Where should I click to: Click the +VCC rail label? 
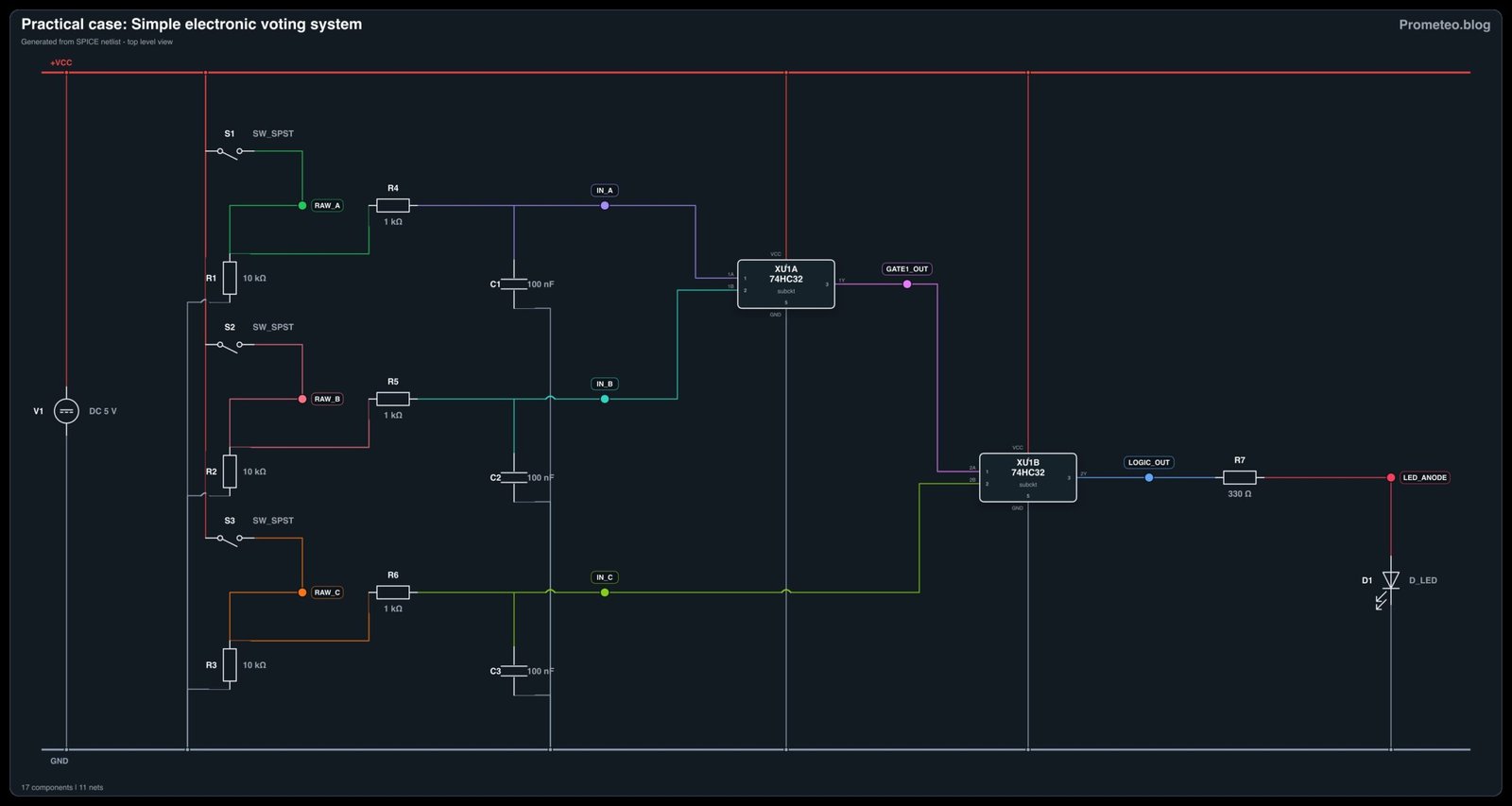[x=60, y=62]
